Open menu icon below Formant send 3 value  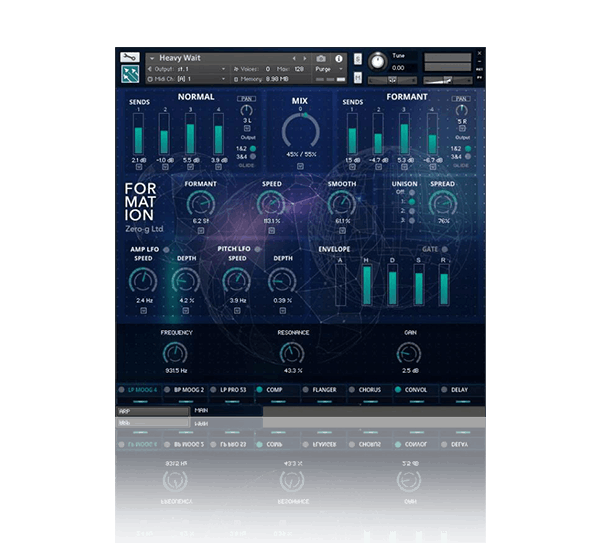(x=404, y=167)
